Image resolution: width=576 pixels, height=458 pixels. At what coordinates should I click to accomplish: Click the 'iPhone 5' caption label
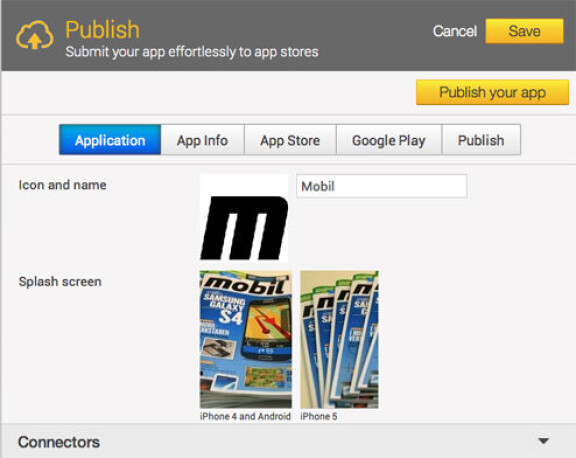[318, 416]
